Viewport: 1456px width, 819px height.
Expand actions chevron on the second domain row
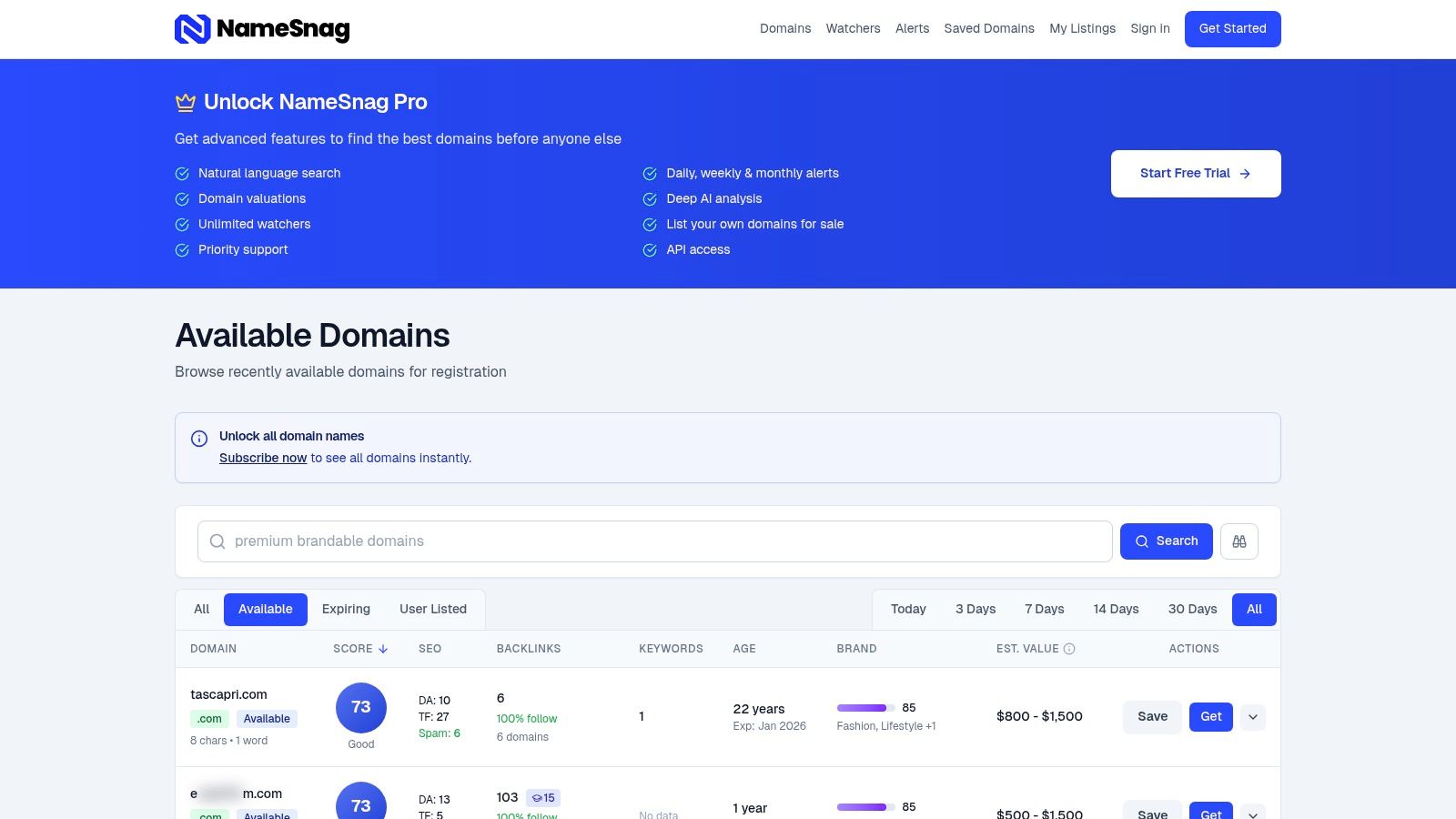(1253, 814)
